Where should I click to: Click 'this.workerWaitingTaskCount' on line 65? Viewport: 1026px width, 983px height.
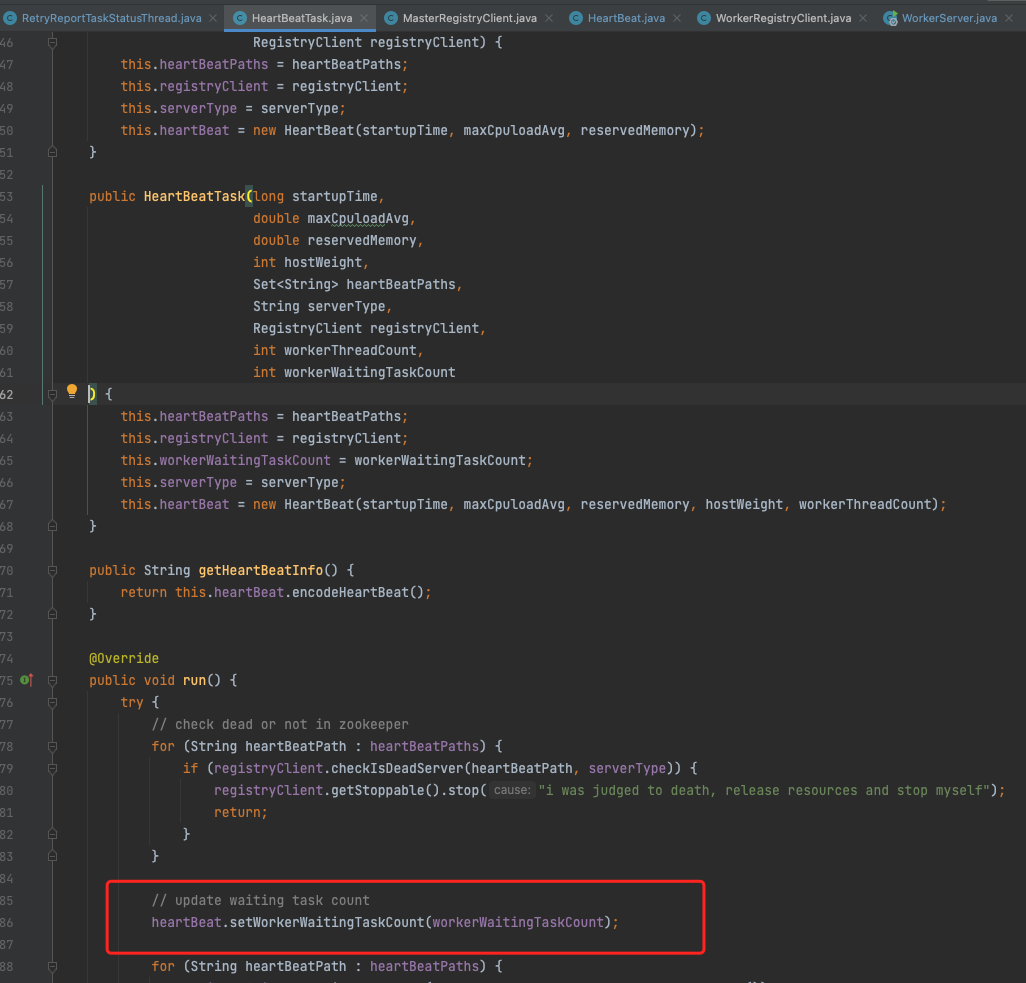point(225,461)
